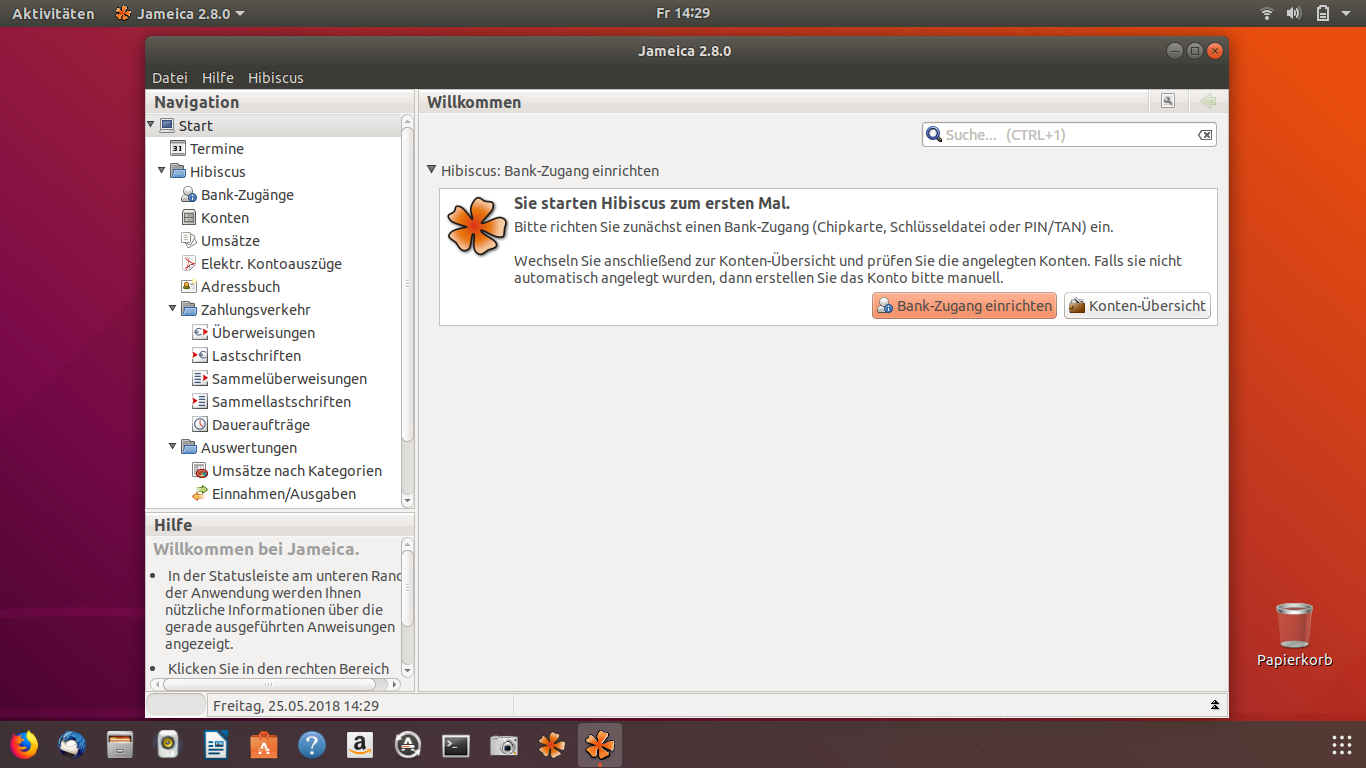This screenshot has width=1366, height=768.
Task: Click the Hilfe panel horizontal scrollbar
Action: tap(269, 685)
